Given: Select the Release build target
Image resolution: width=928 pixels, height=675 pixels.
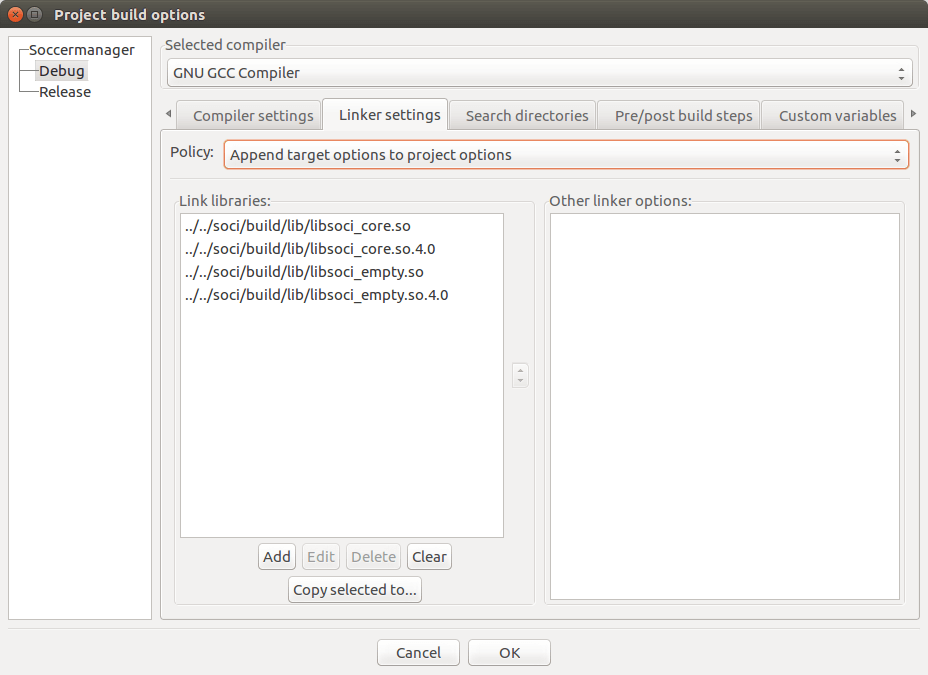Looking at the screenshot, I should click(65, 92).
